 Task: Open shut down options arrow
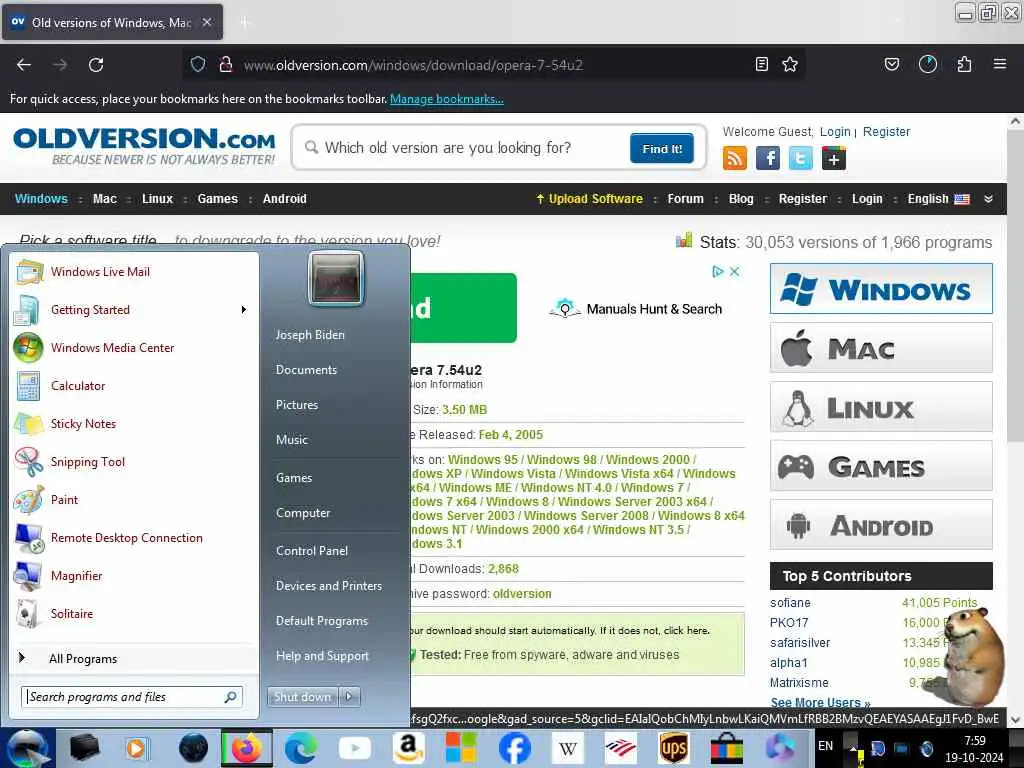(x=349, y=697)
